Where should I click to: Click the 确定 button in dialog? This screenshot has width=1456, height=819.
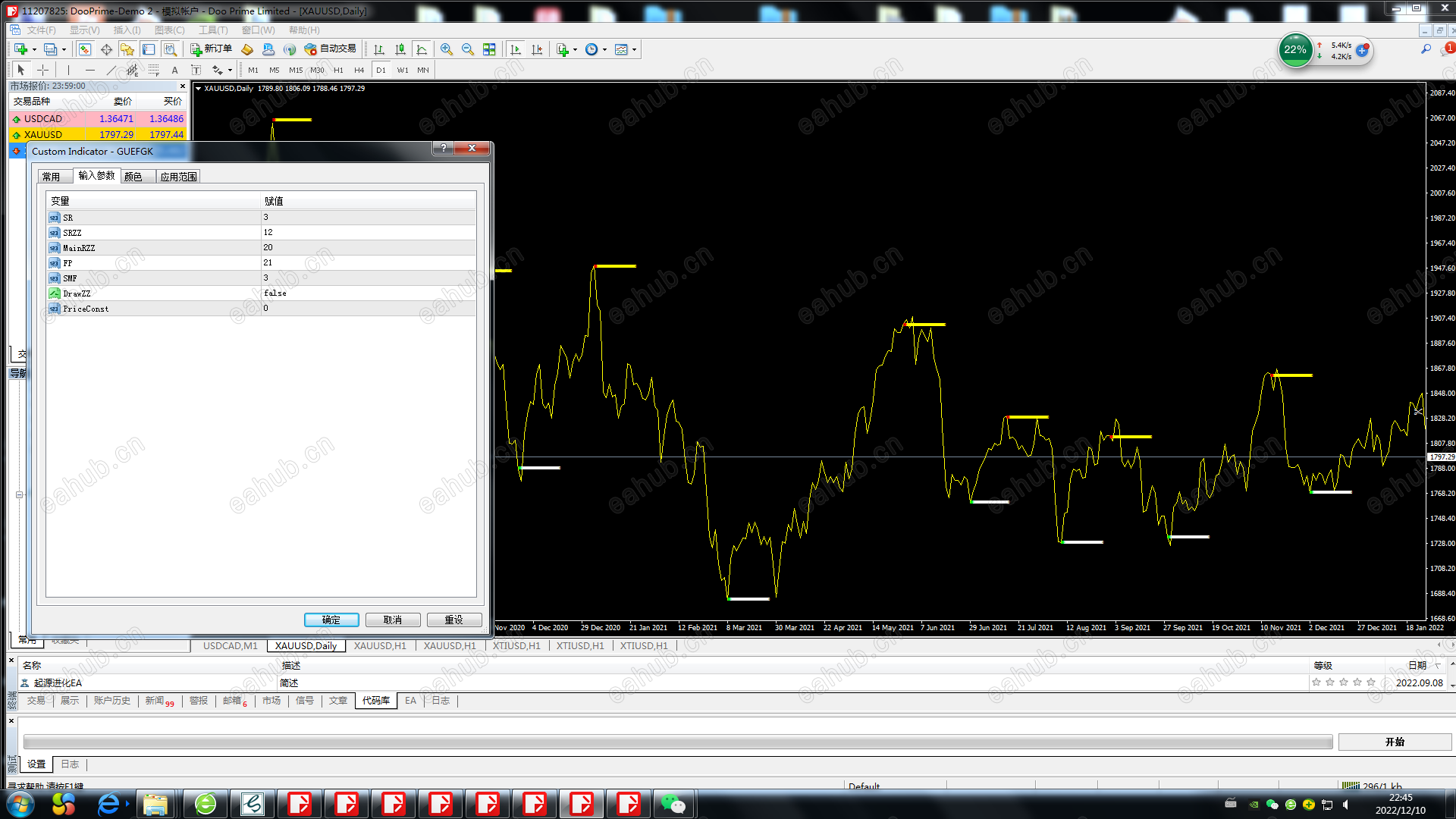pos(331,620)
